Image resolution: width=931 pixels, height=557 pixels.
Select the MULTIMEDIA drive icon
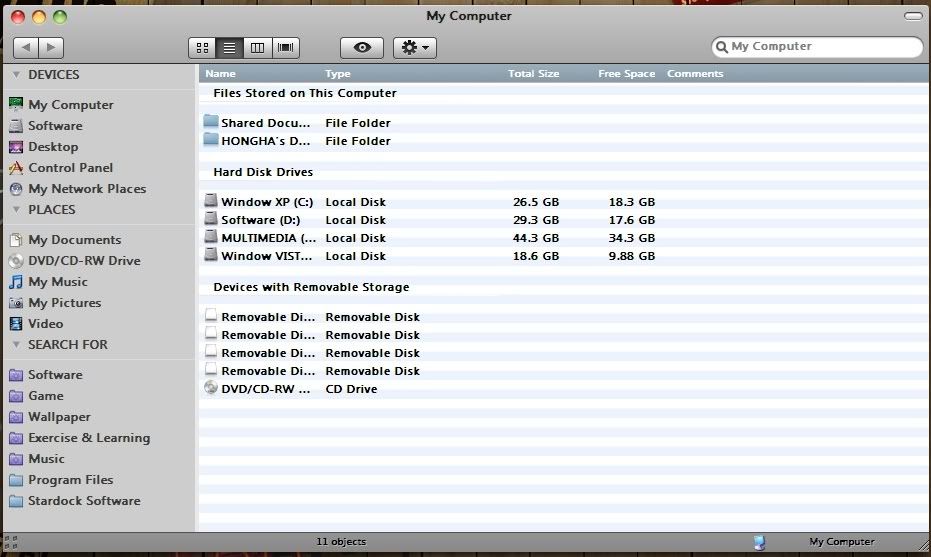pyautogui.click(x=211, y=236)
